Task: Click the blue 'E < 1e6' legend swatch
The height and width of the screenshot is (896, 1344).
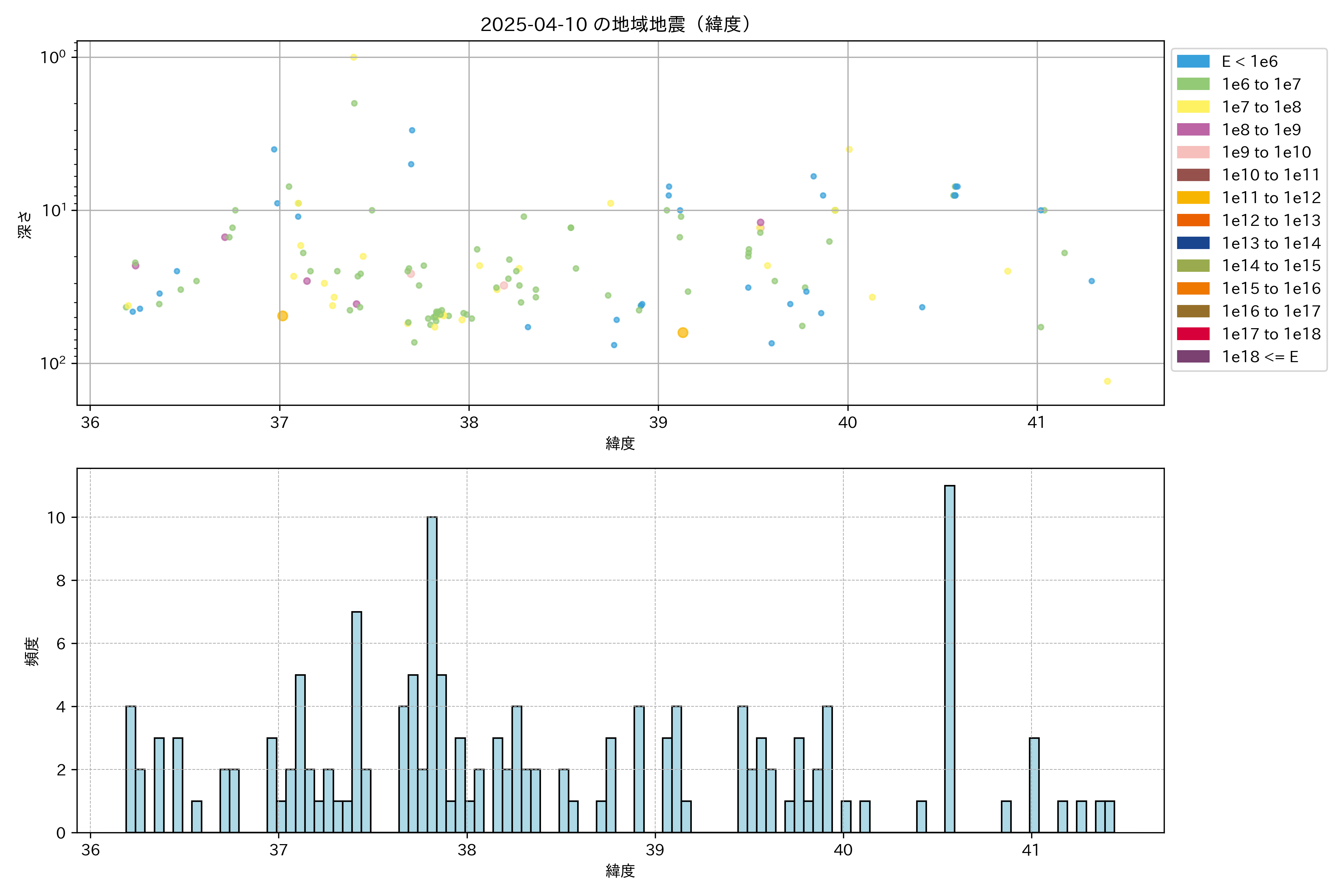Action: coord(1192,62)
